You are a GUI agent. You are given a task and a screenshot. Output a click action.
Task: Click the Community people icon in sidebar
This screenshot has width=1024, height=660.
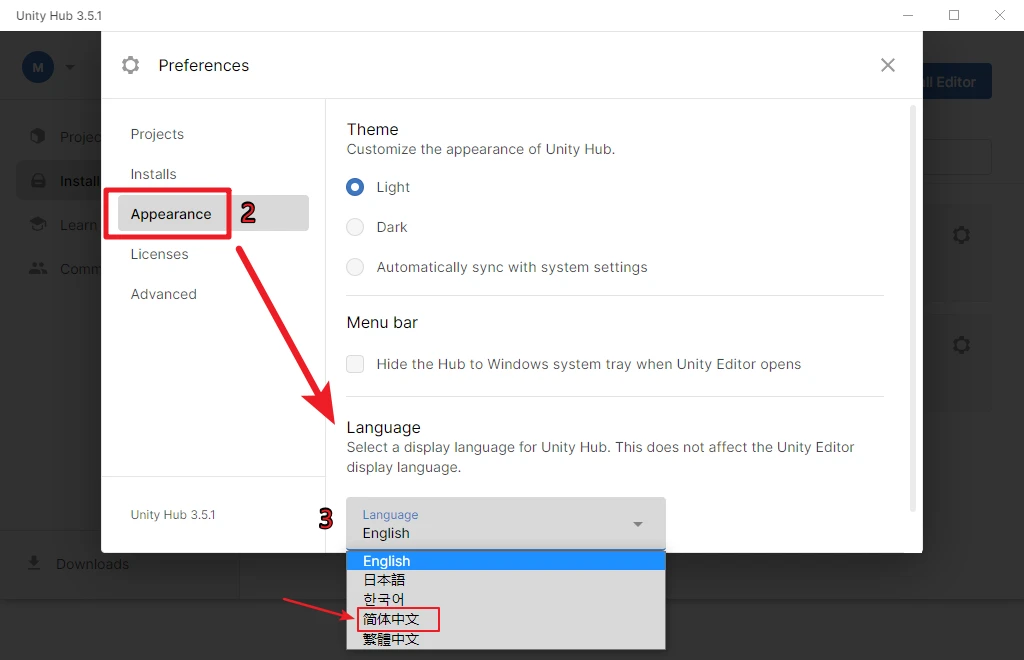(38, 268)
